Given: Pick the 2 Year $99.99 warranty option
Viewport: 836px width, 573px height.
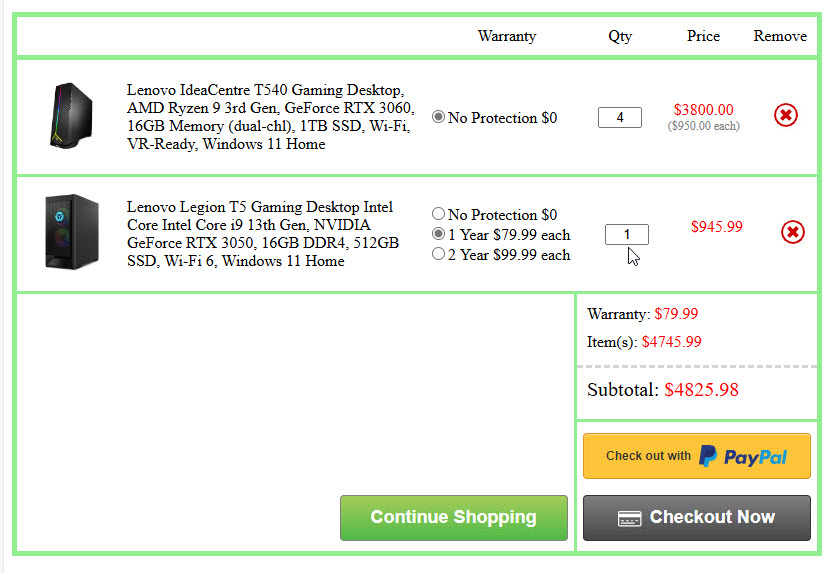Looking at the screenshot, I should [x=438, y=254].
